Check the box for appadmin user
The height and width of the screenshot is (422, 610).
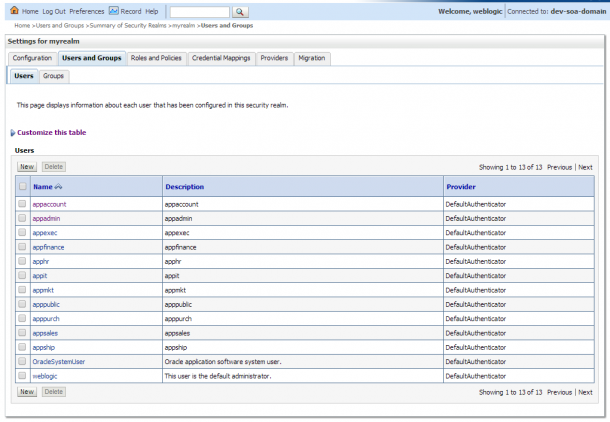click(x=22, y=218)
